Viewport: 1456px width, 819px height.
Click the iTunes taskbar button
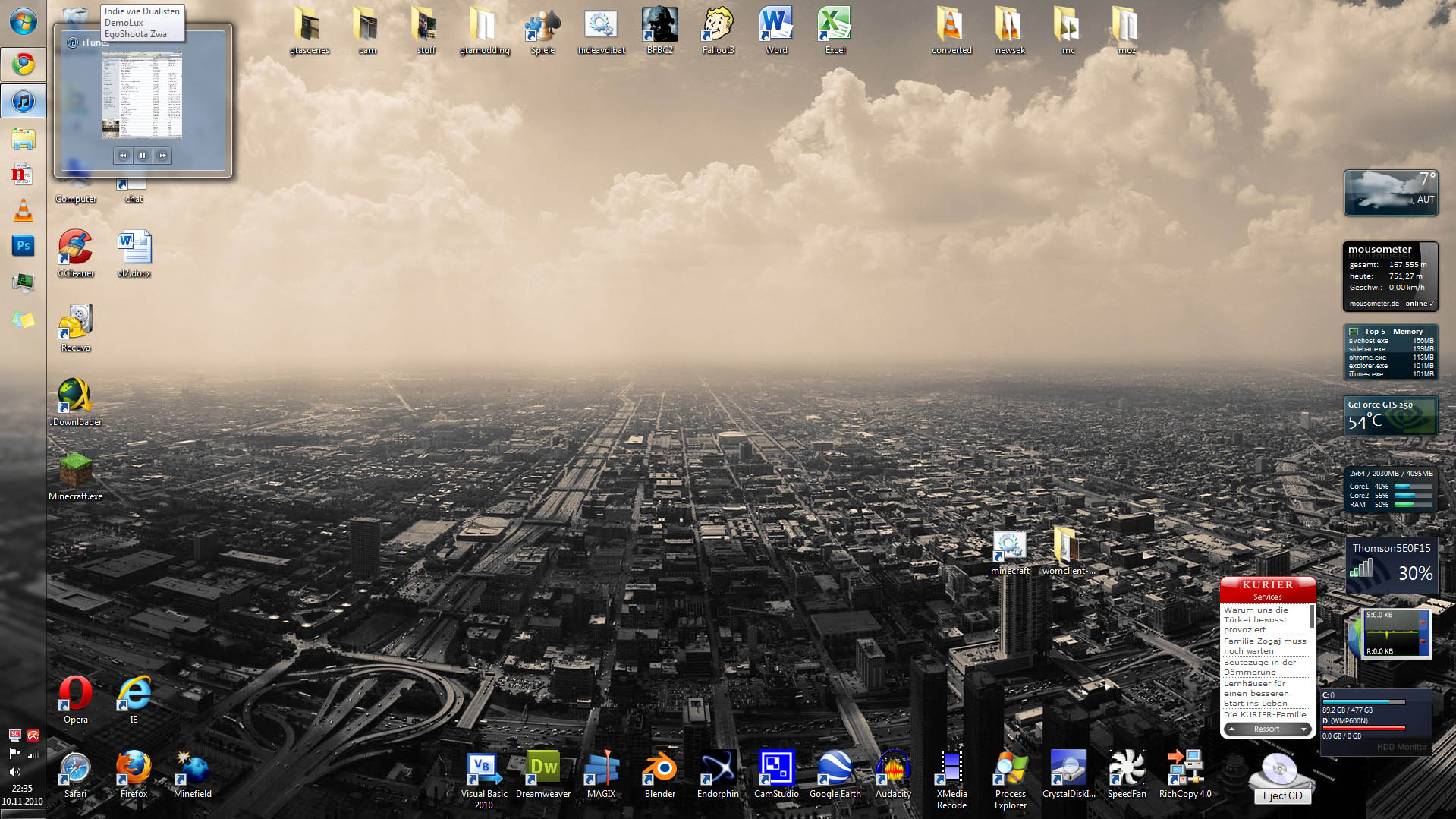[x=23, y=101]
